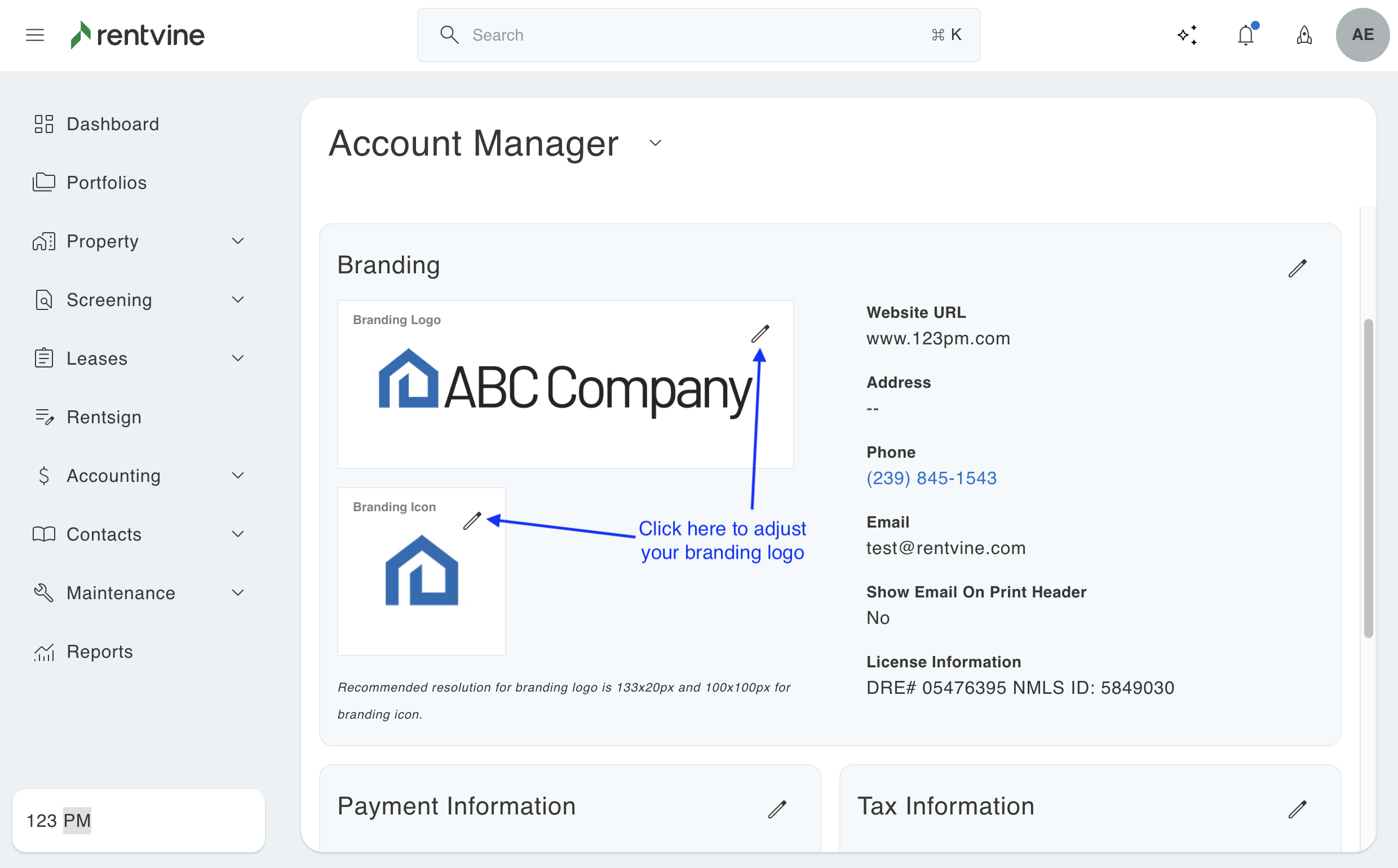Image resolution: width=1398 pixels, height=868 pixels.
Task: Edit the Branding section with pencil icon
Action: 1297,268
